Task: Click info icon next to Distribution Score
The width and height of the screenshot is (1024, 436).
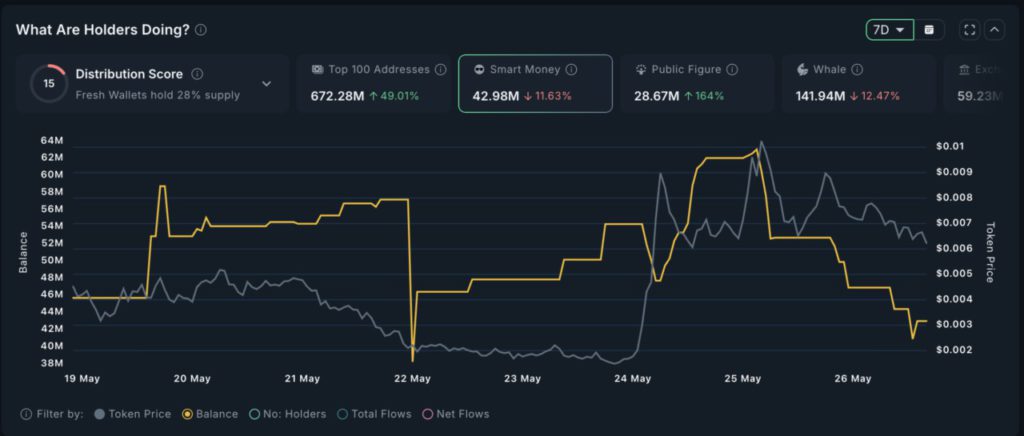Action: (x=197, y=74)
